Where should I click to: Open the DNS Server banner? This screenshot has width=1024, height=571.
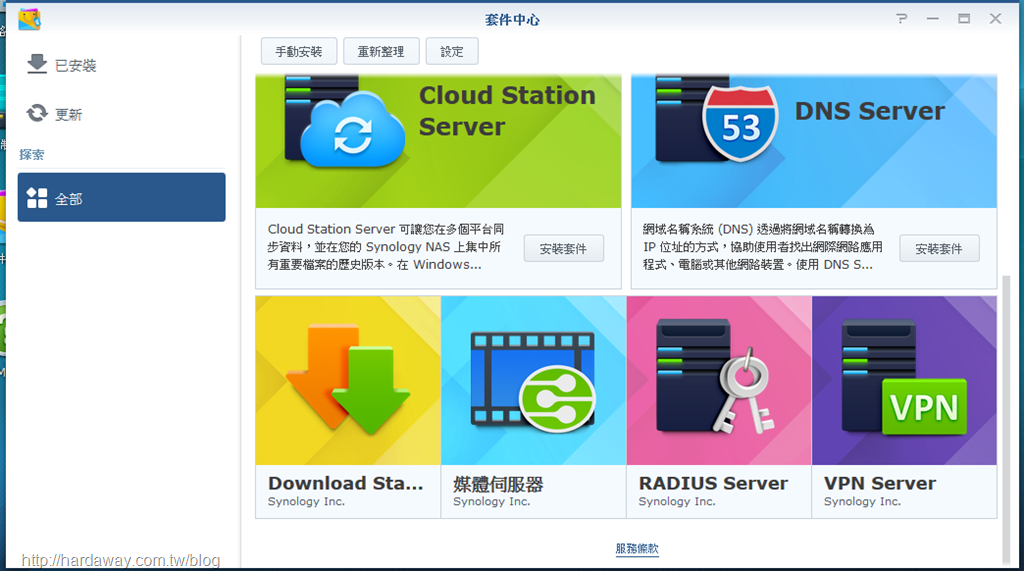pos(814,141)
